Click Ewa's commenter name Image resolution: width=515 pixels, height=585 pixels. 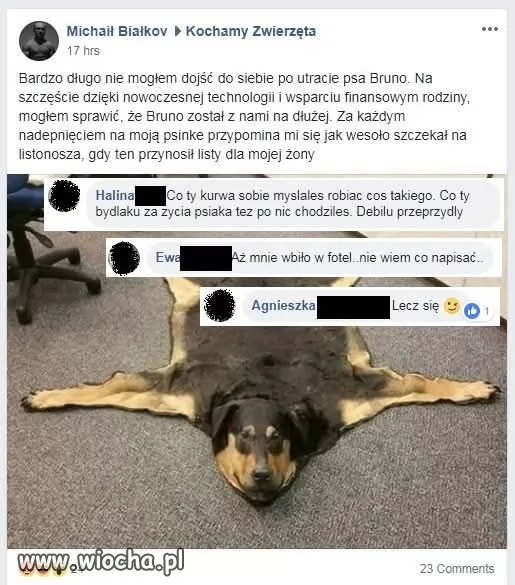pyautogui.click(x=168, y=257)
